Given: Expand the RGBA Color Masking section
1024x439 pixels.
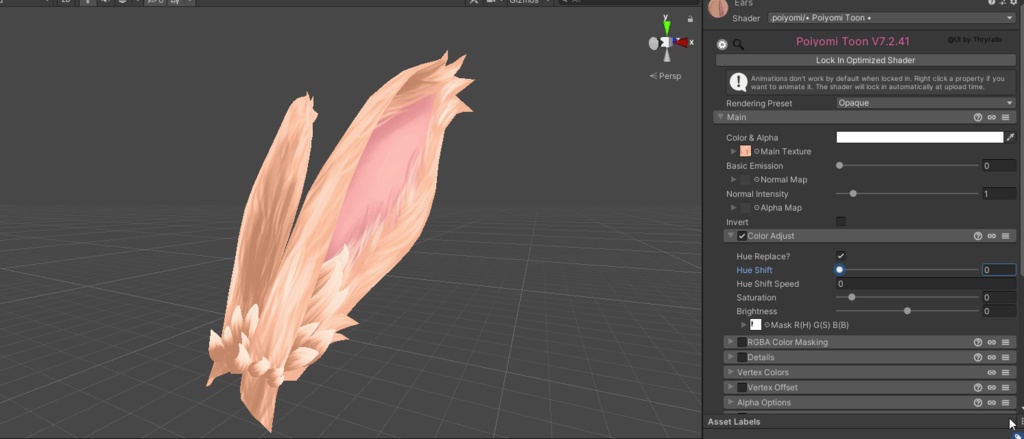Looking at the screenshot, I should [731, 342].
